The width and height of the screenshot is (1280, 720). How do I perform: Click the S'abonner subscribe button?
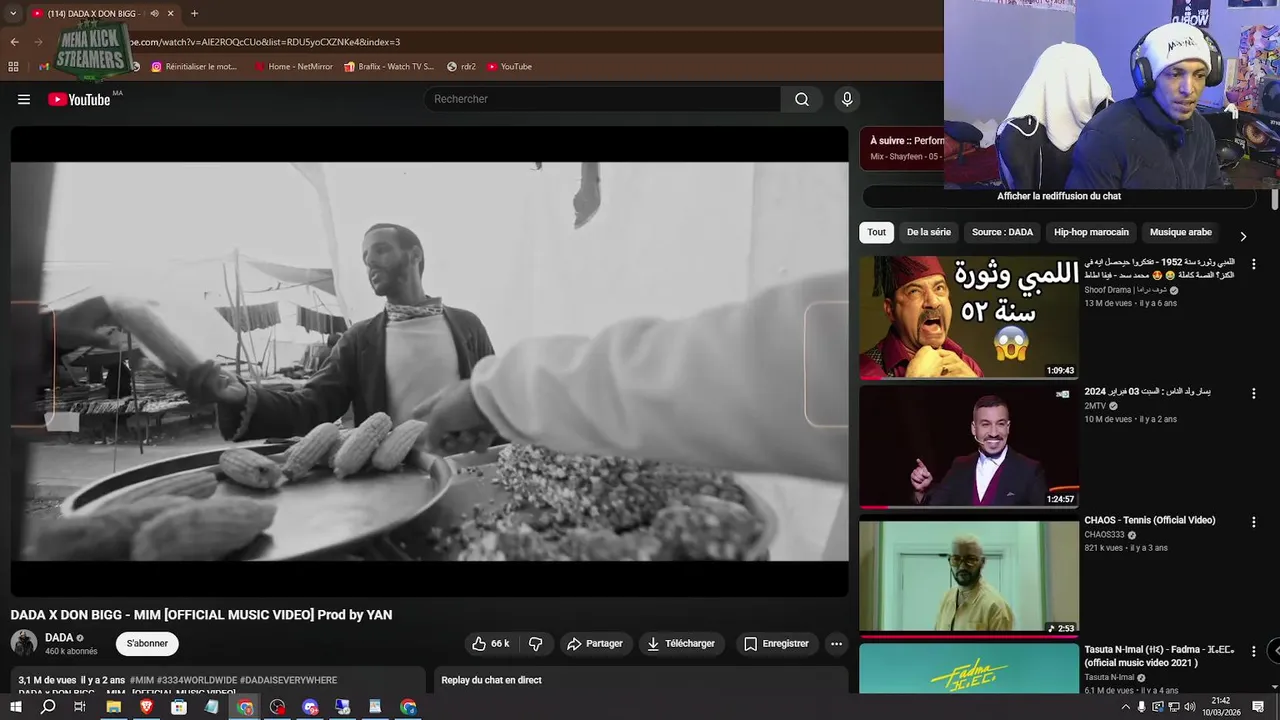(147, 644)
